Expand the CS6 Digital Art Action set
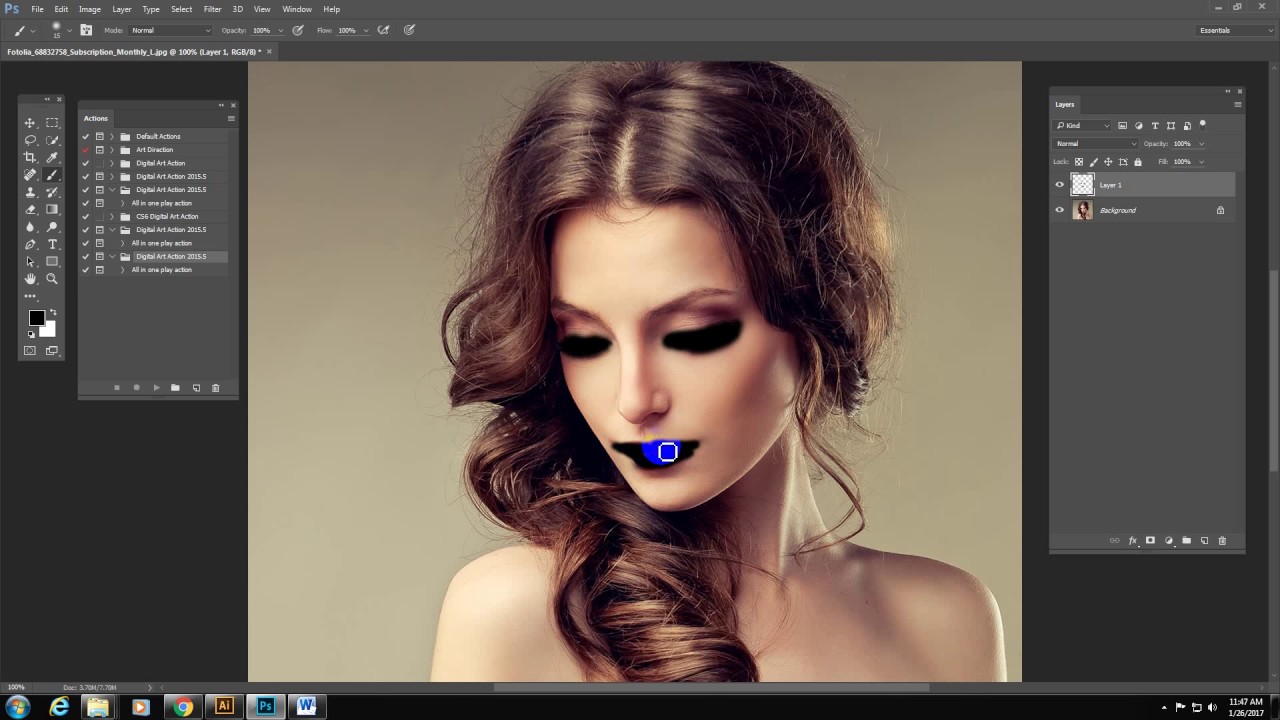1280x720 pixels. tap(112, 216)
